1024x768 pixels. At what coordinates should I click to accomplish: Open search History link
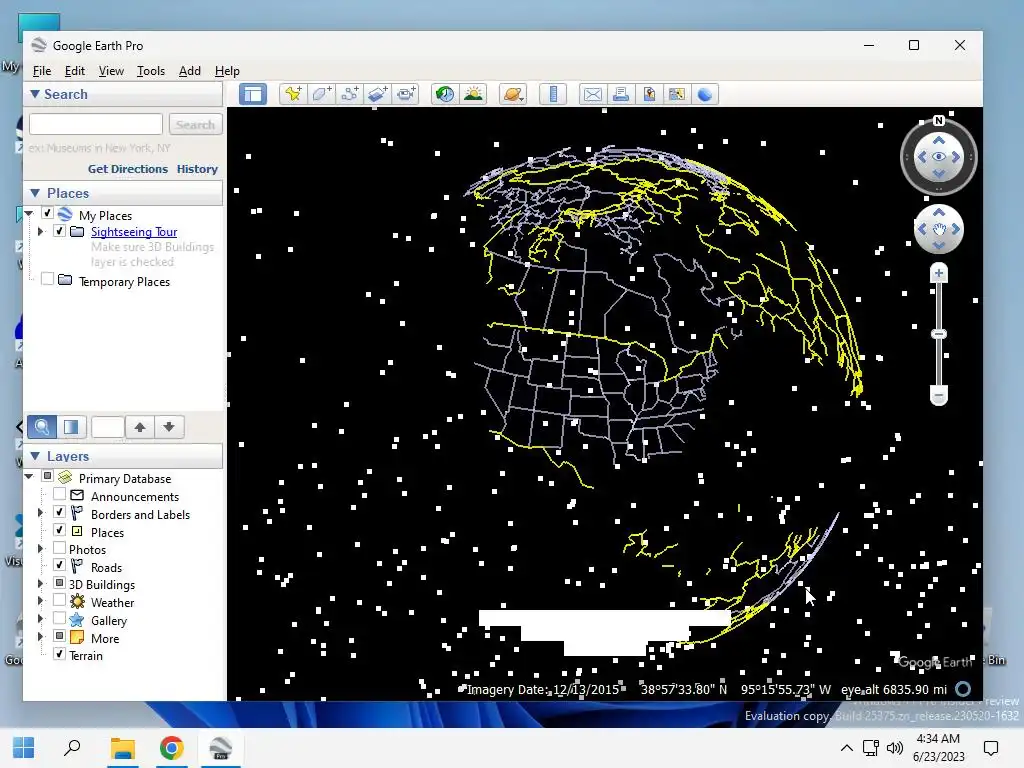point(197,169)
